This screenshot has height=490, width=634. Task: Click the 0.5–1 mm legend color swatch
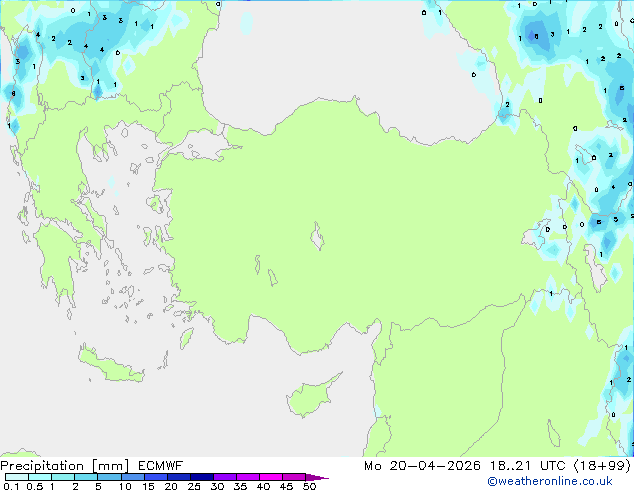(x=40, y=477)
